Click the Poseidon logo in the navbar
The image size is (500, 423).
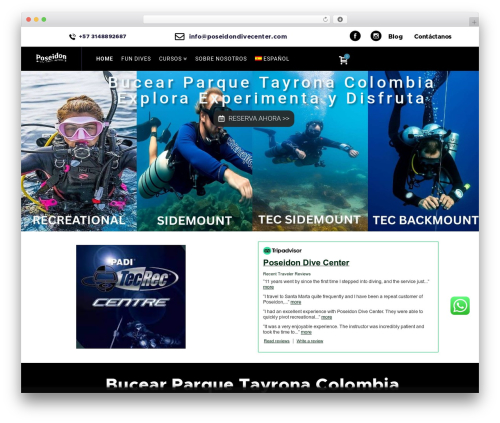(x=51, y=58)
